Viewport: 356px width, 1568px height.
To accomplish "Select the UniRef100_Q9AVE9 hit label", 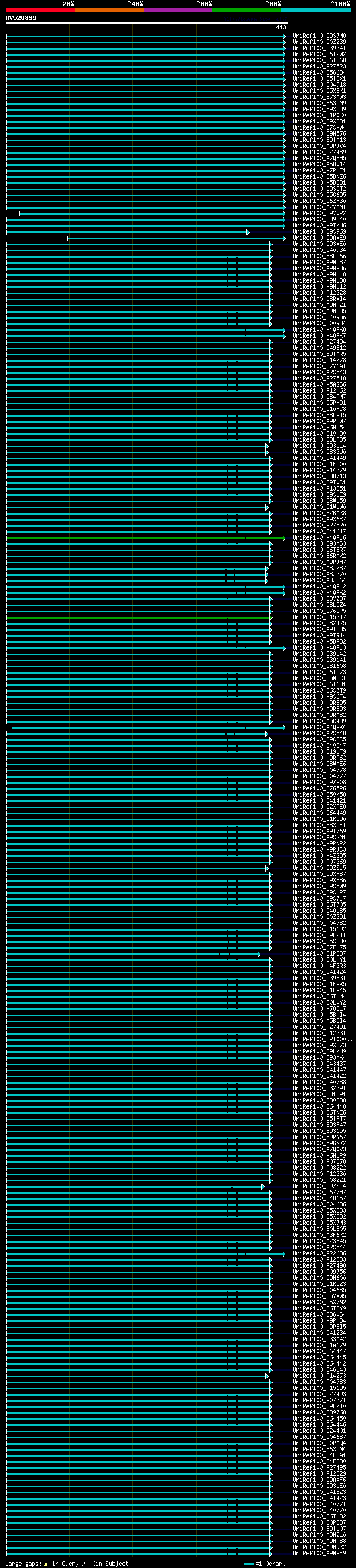I will [319, 238].
